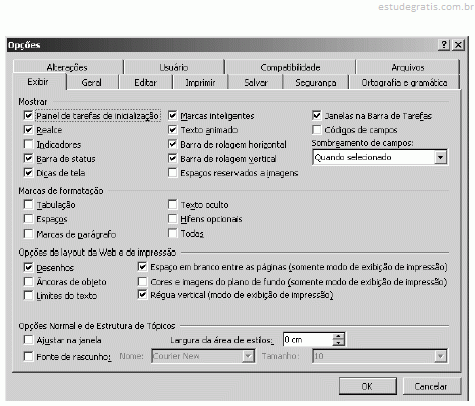The width and height of the screenshot is (475, 406).
Task: Increase the style area width with up arrow
Action: 338,336
